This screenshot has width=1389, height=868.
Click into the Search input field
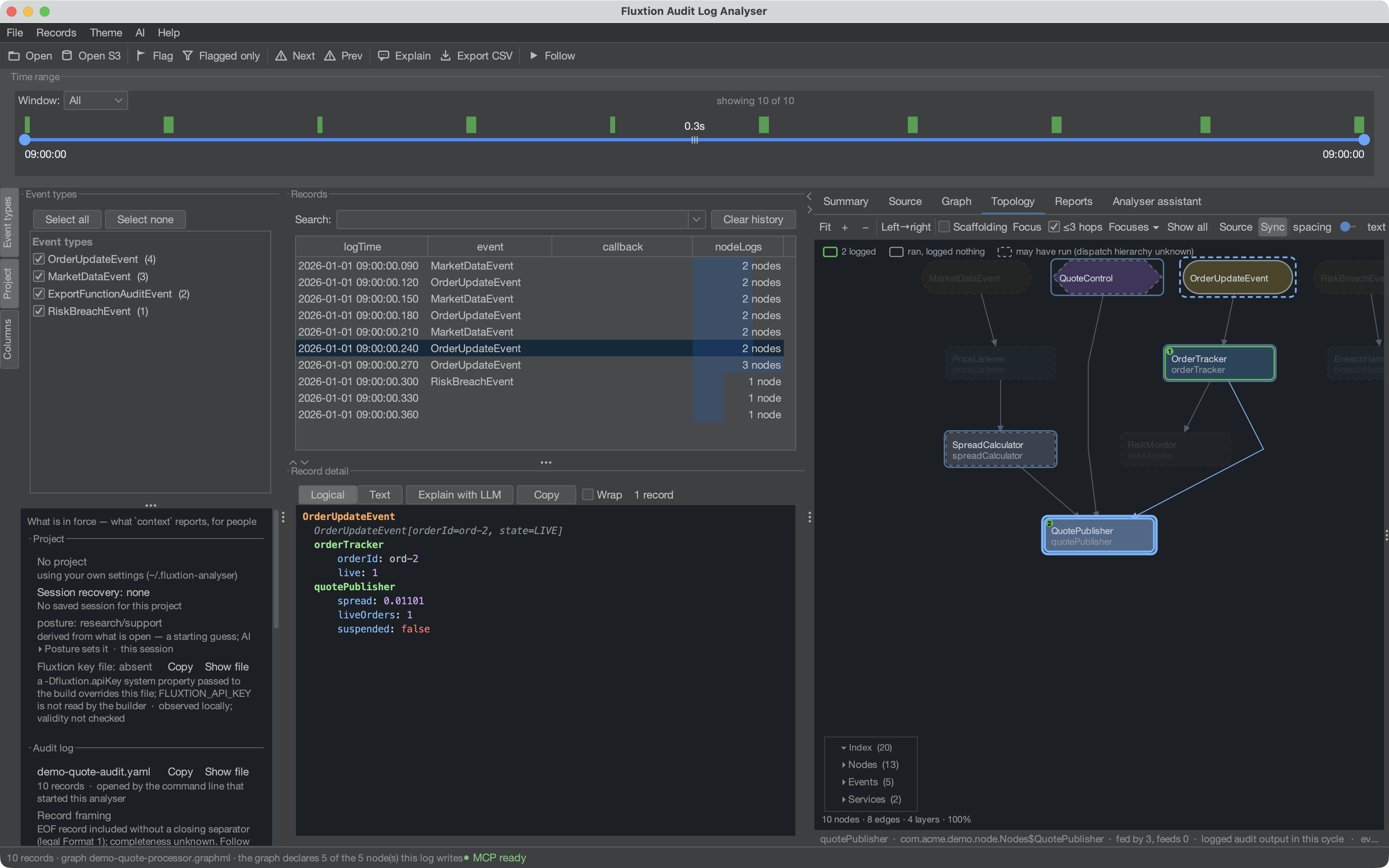point(512,219)
